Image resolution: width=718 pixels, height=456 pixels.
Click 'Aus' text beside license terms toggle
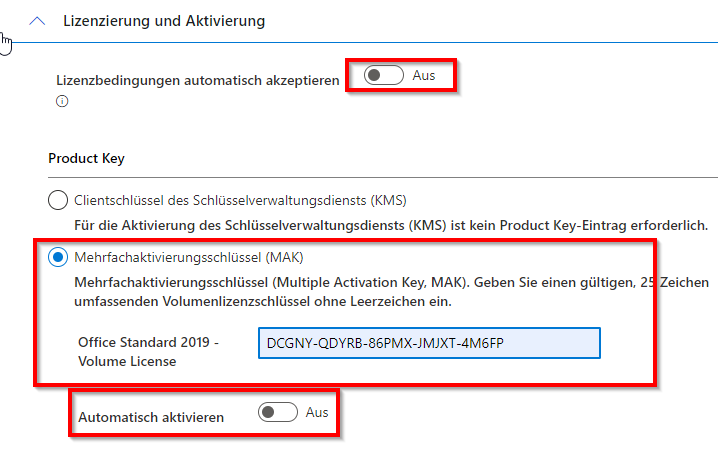423,76
